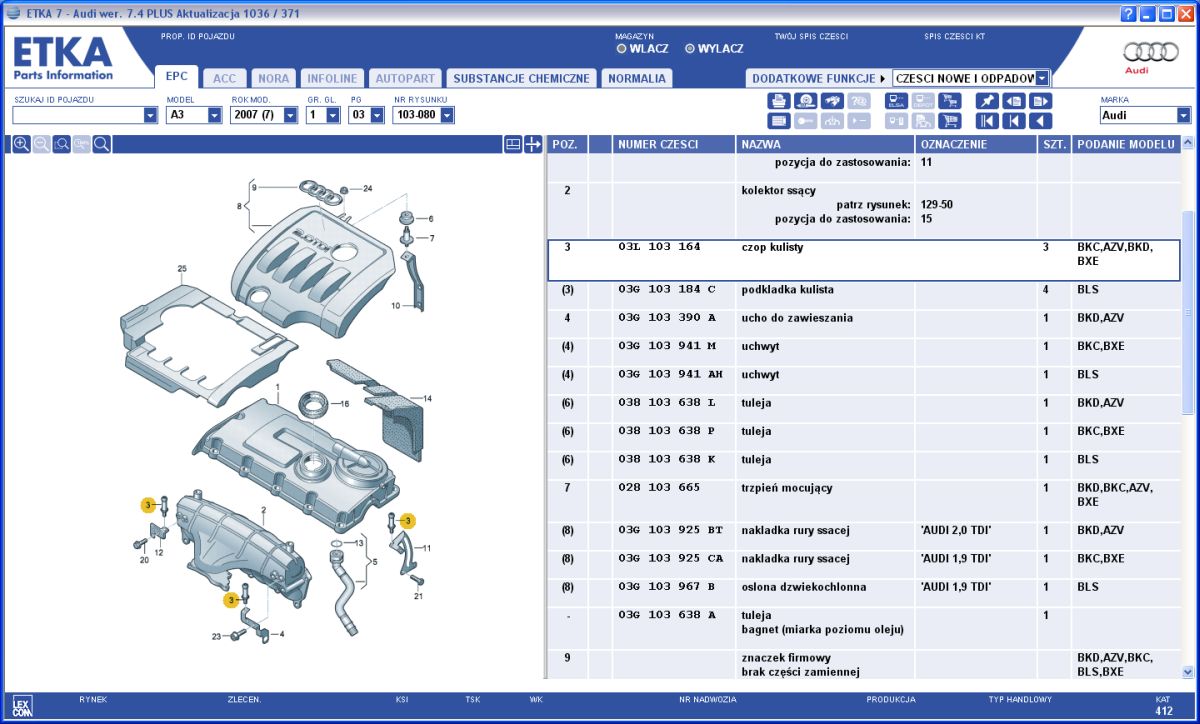Toggle the split panel layout icon

pos(513,144)
